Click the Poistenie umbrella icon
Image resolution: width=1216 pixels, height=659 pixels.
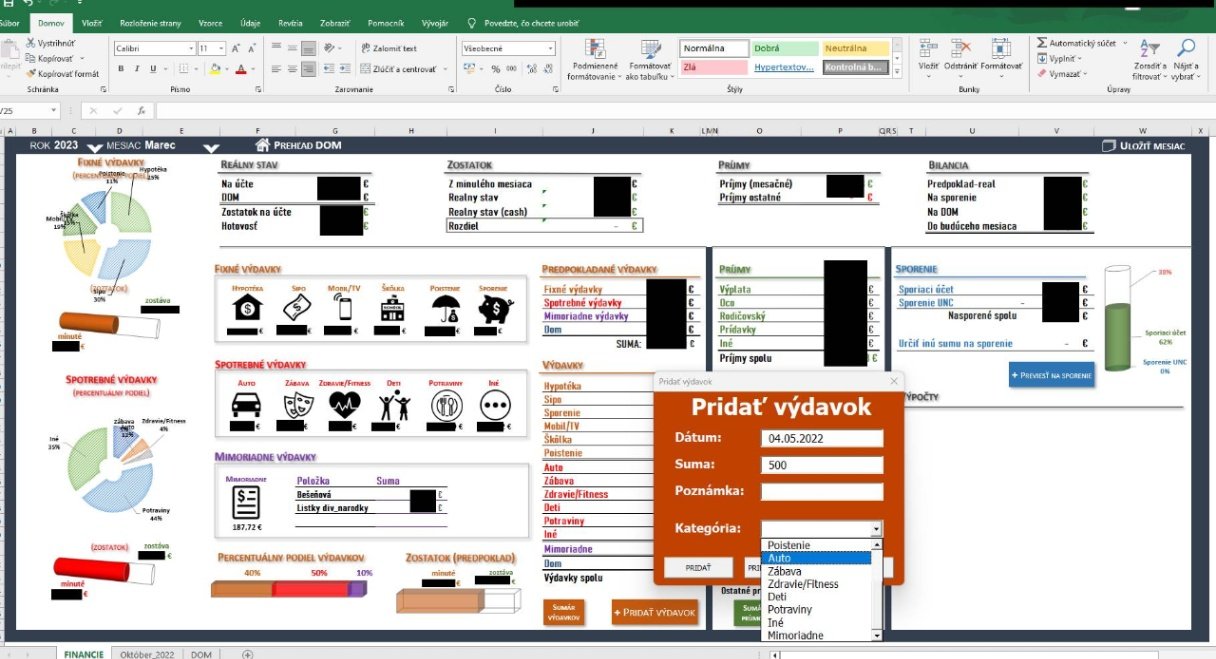443,309
